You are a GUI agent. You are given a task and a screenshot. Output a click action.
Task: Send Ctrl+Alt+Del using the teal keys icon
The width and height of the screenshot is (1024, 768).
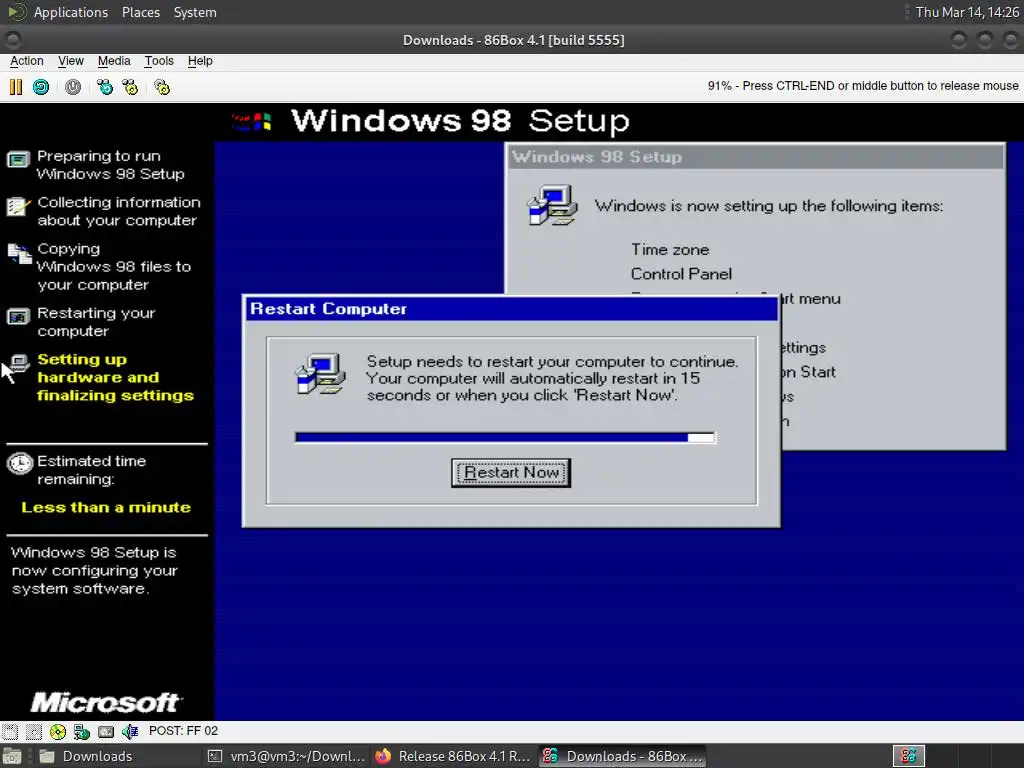tap(104, 87)
